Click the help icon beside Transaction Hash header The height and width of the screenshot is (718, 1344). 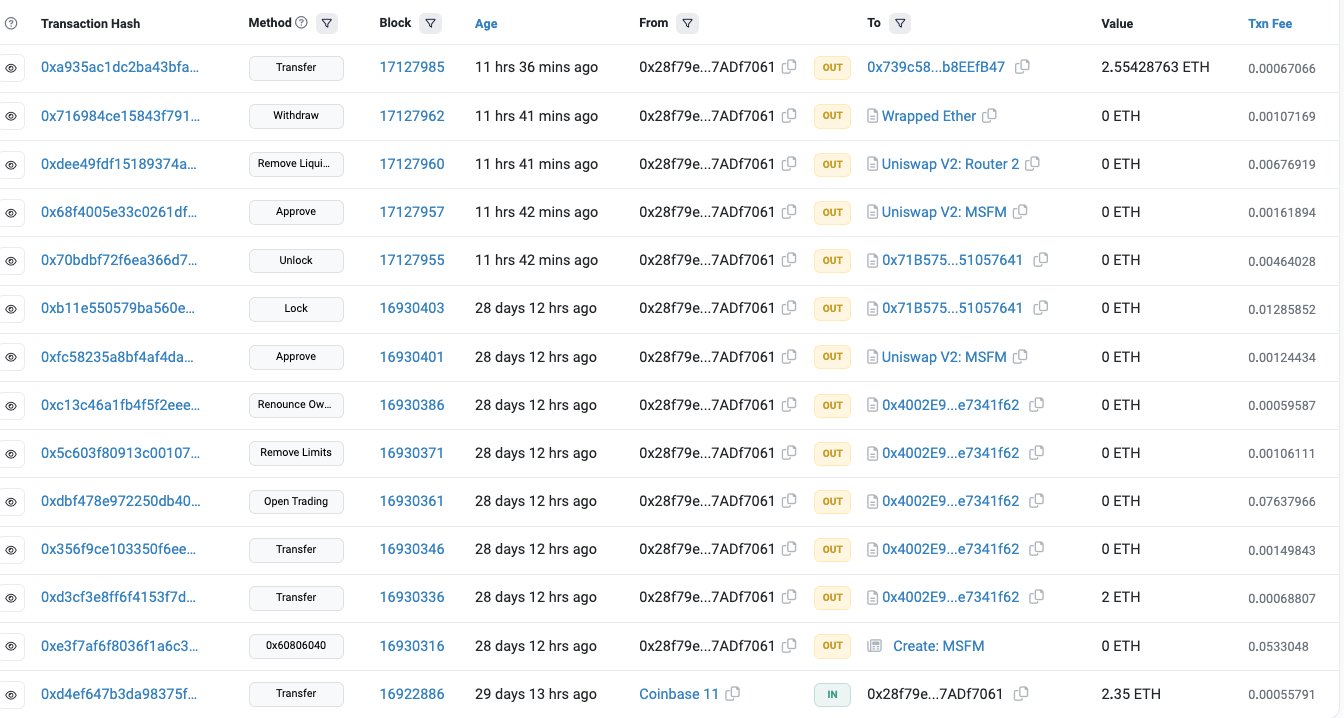tap(11, 23)
